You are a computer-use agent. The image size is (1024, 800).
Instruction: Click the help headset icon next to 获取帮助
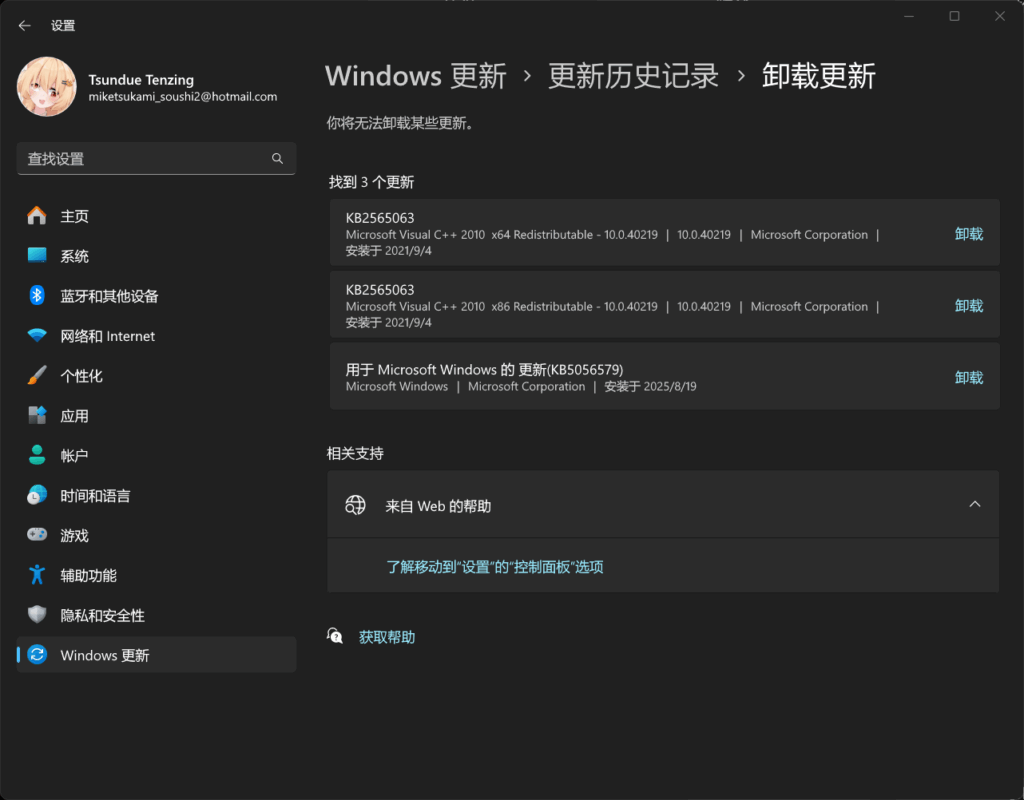[x=334, y=635]
